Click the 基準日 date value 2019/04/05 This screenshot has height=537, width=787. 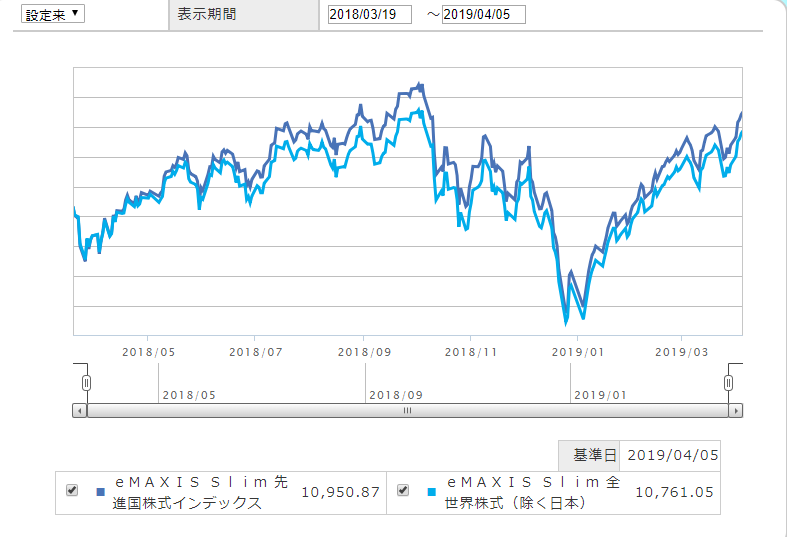(x=673, y=455)
